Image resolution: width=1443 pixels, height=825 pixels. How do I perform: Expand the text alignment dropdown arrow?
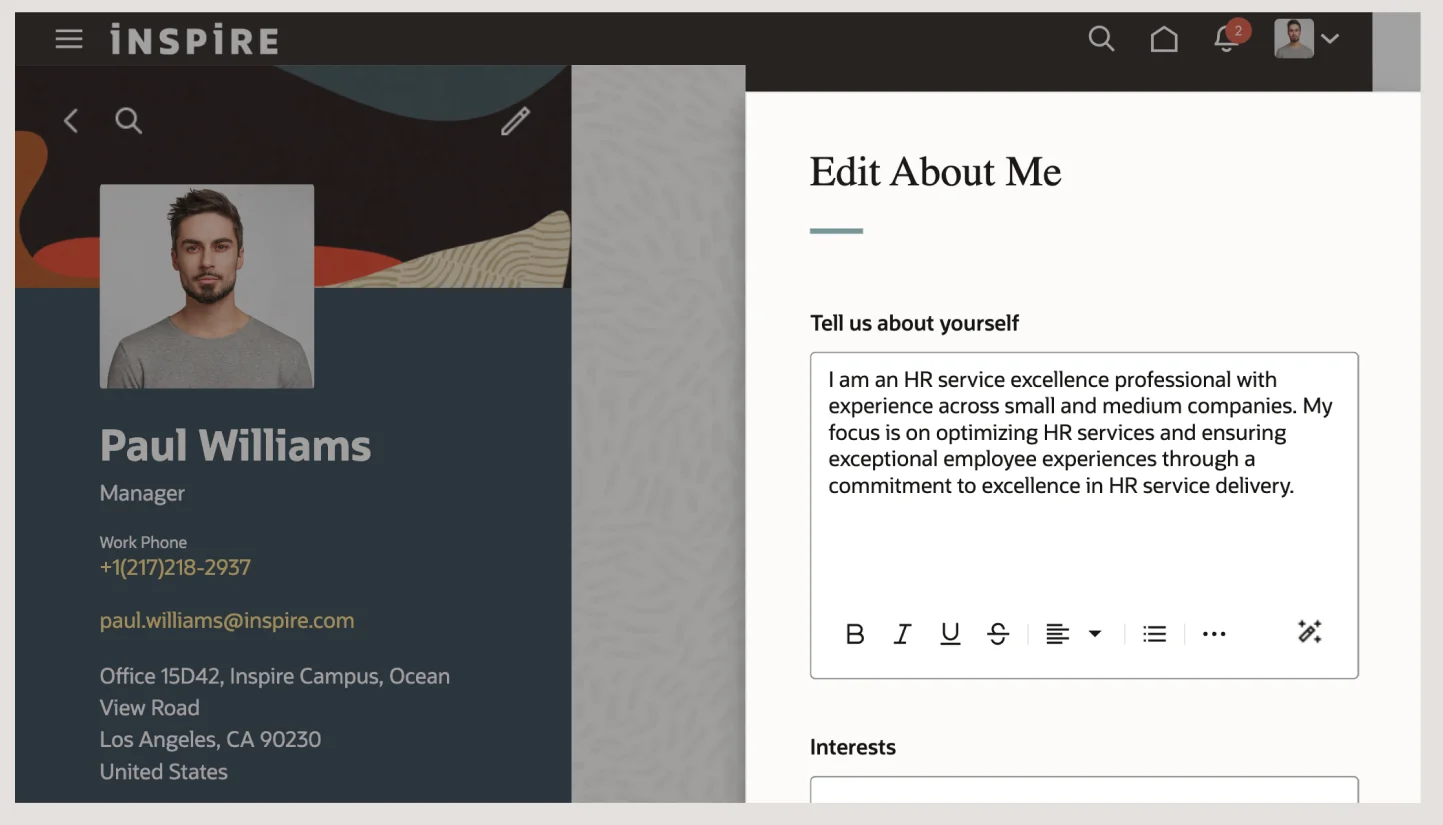(x=1095, y=634)
